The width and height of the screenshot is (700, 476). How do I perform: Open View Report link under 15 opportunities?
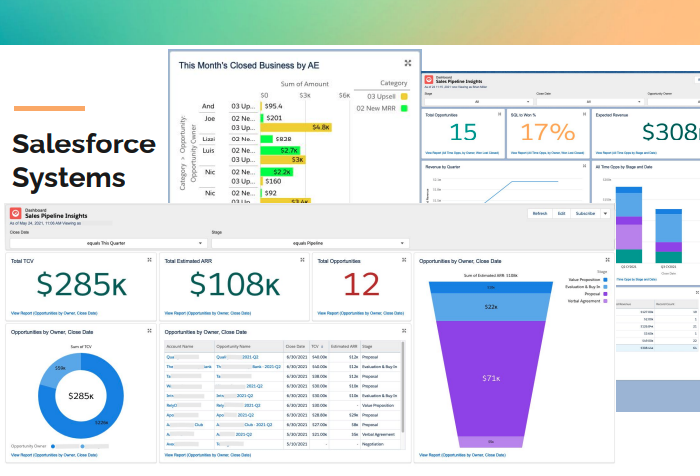click(462, 153)
